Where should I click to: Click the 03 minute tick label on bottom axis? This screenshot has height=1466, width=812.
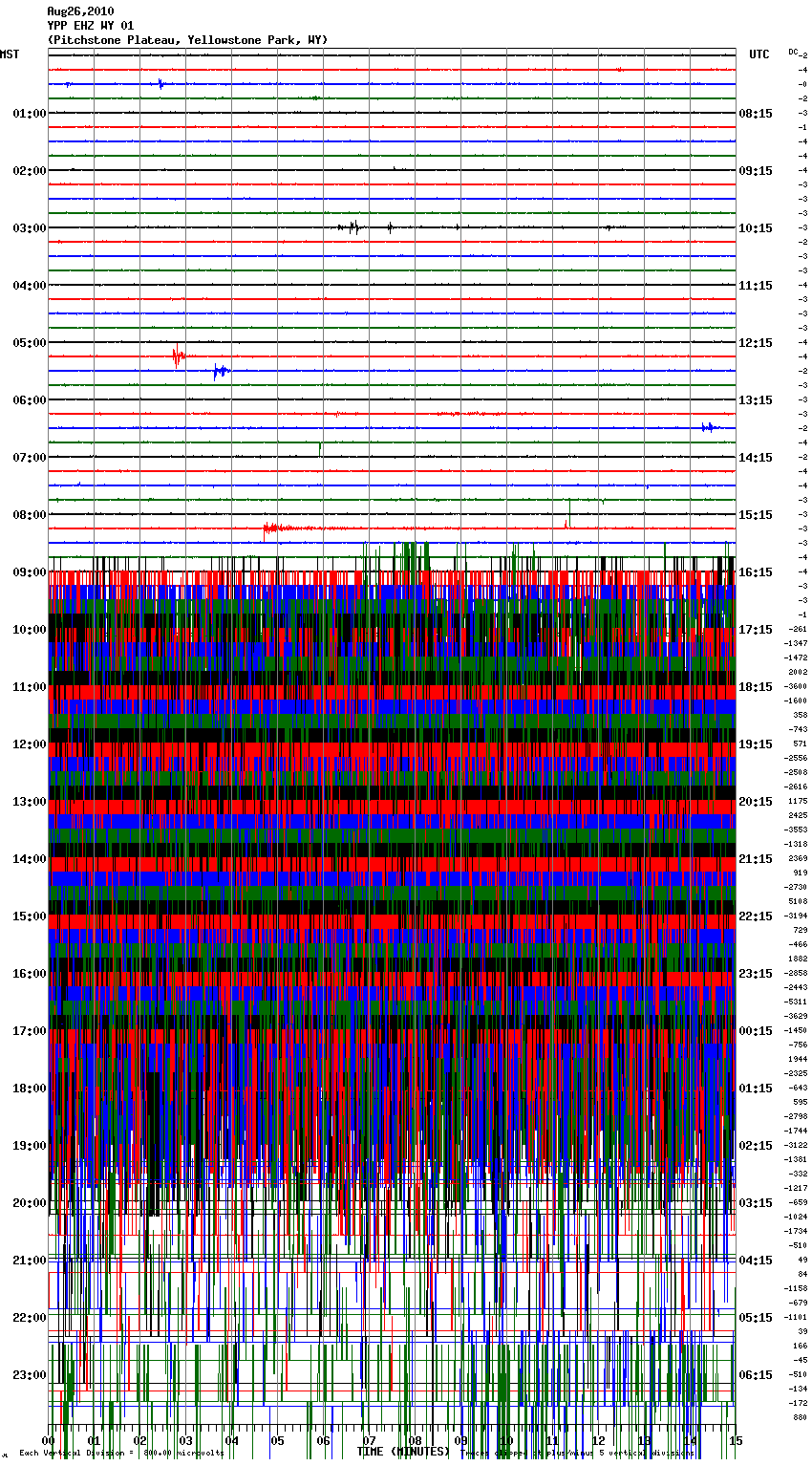click(185, 1440)
